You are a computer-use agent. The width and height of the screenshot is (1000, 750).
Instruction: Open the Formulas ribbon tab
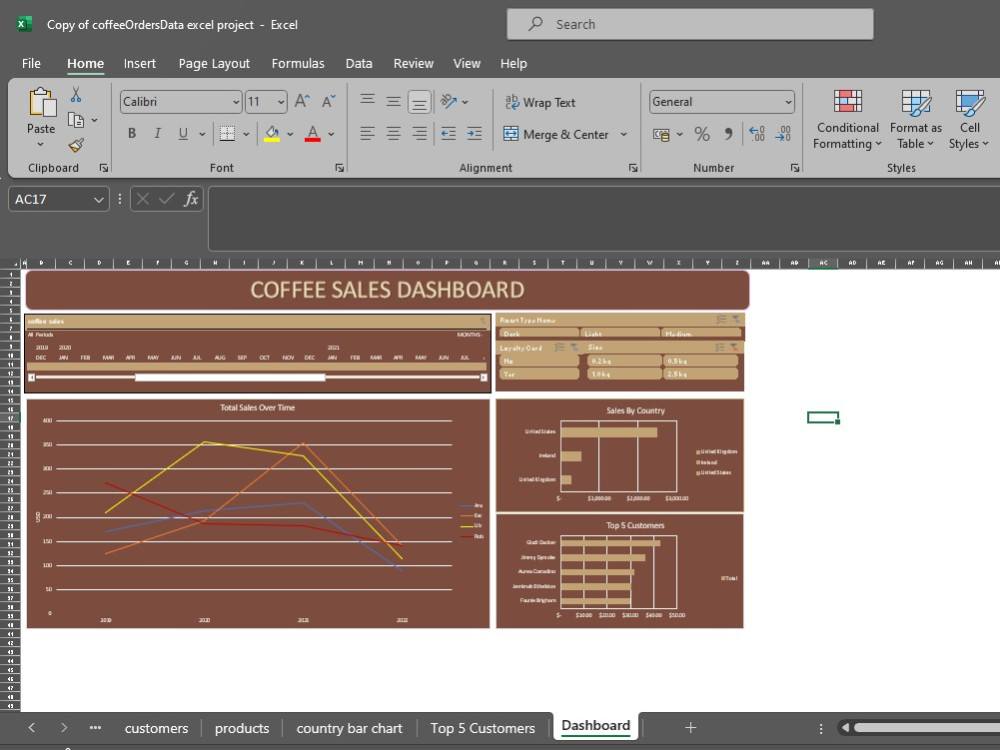tap(298, 64)
